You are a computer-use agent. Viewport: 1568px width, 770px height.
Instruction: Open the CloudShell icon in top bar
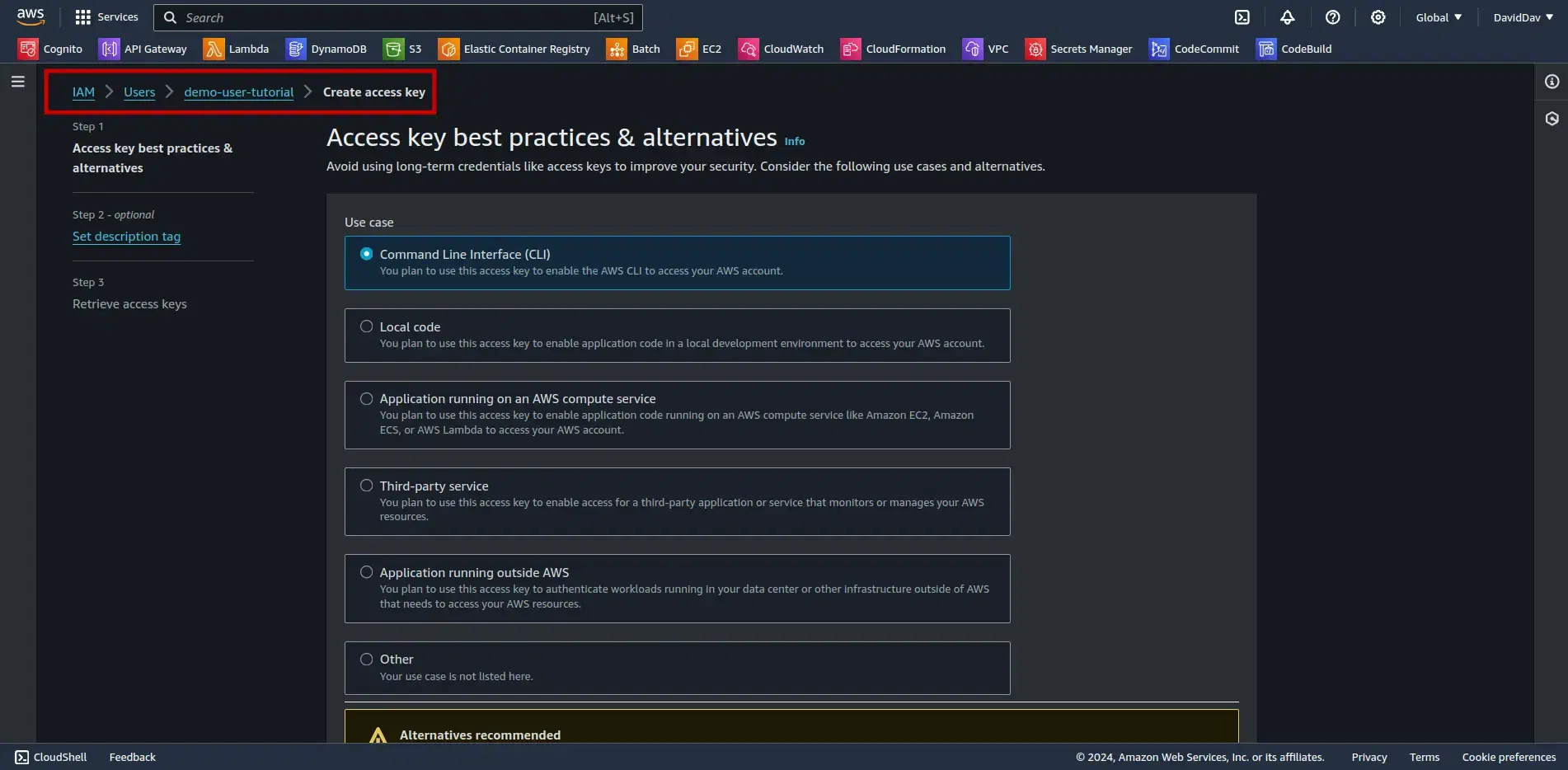(1242, 17)
